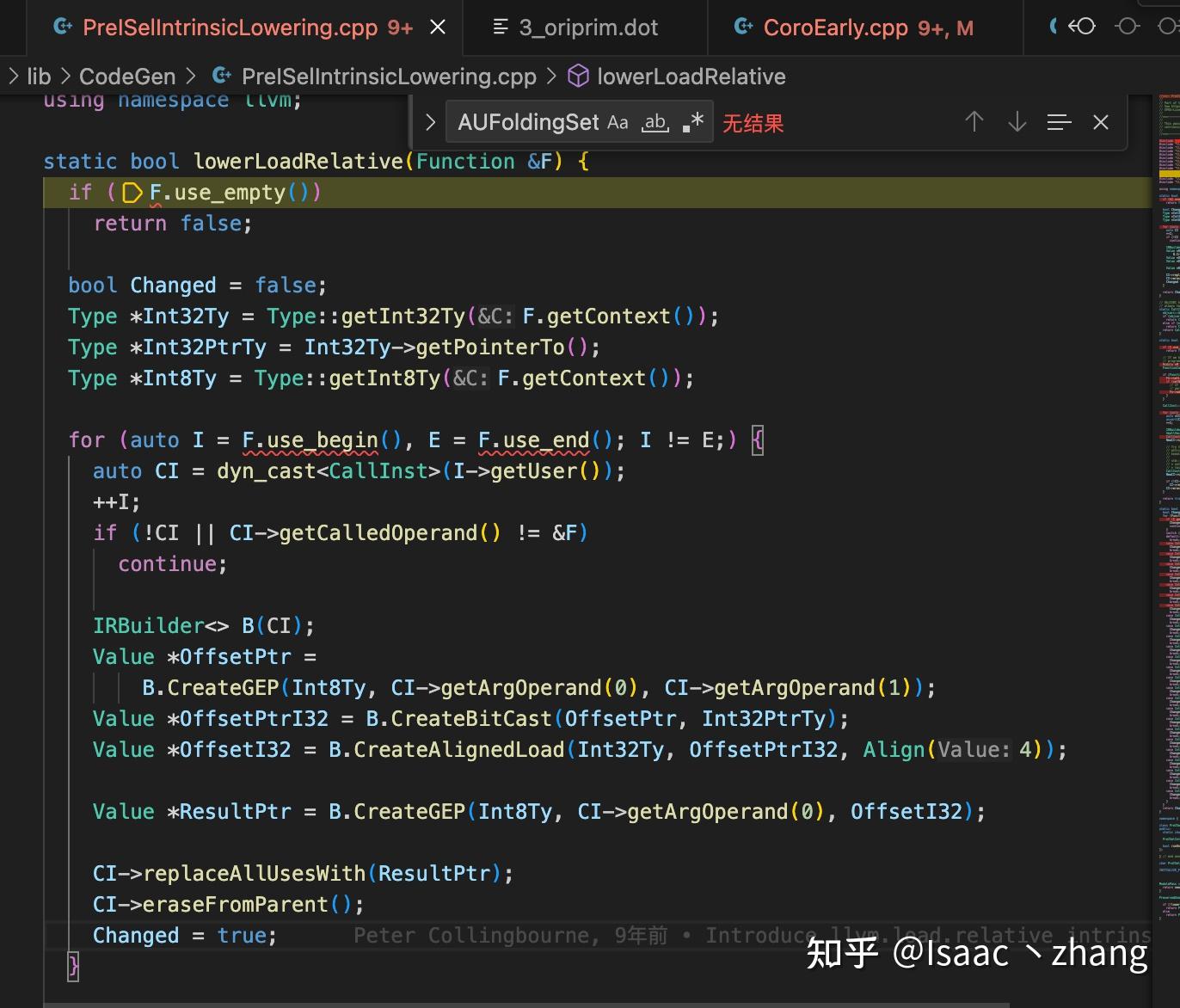Click the C++ file icon in the breadcrumb bar
1180x1008 pixels.
click(221, 76)
